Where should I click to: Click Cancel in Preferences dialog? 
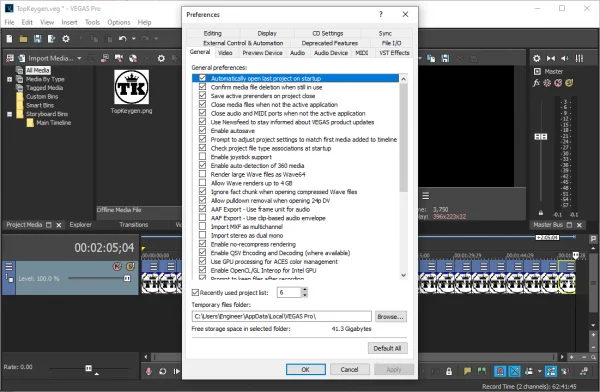[x=349, y=369]
